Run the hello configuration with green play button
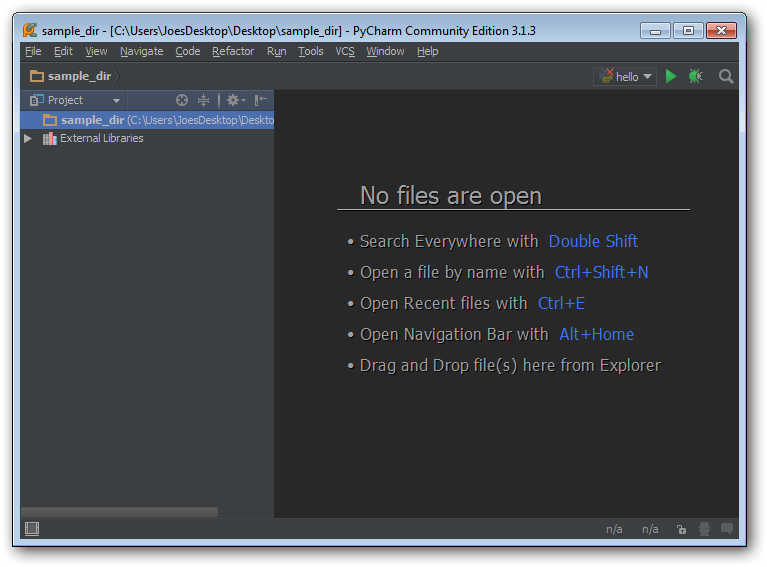The image size is (767, 567). pyautogui.click(x=671, y=76)
